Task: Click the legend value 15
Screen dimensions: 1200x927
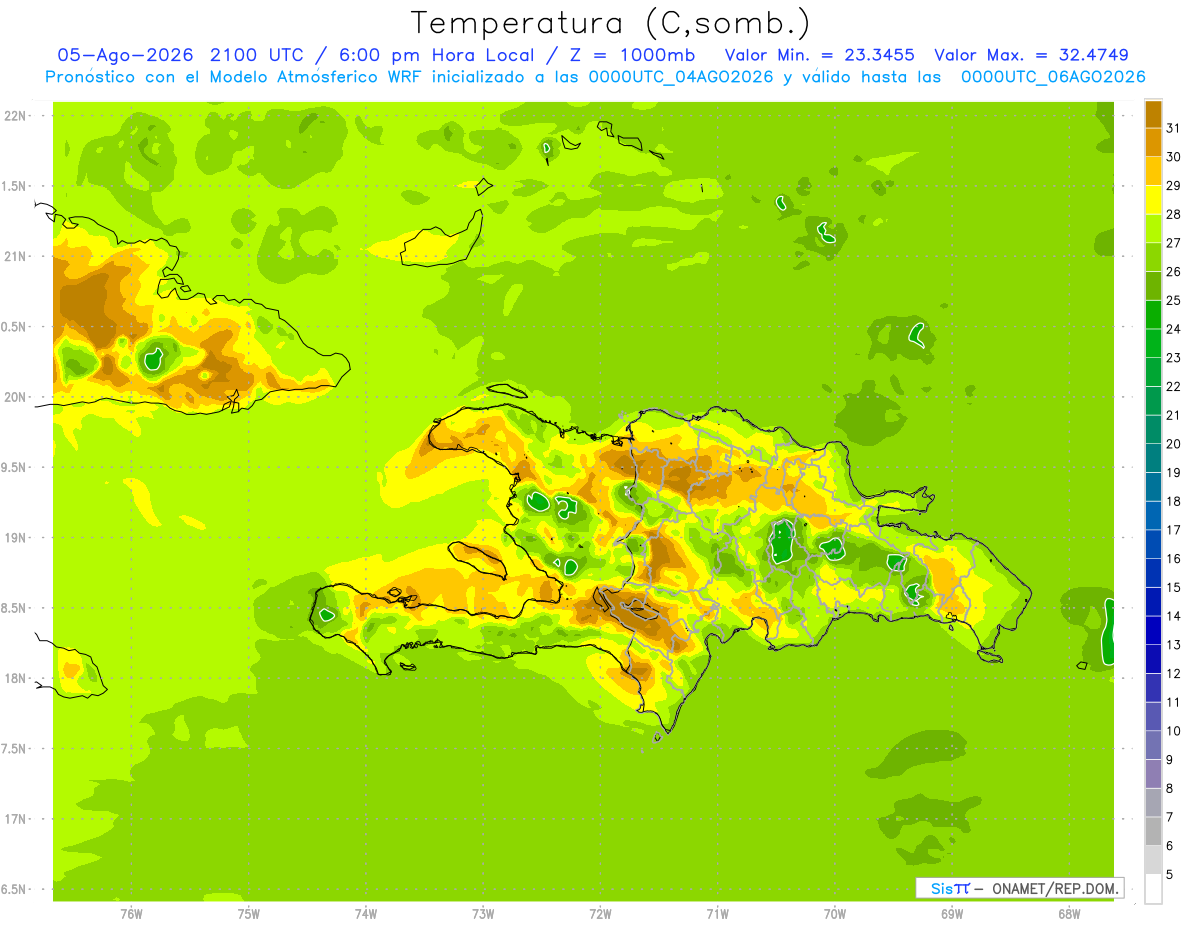Action: (1174, 587)
